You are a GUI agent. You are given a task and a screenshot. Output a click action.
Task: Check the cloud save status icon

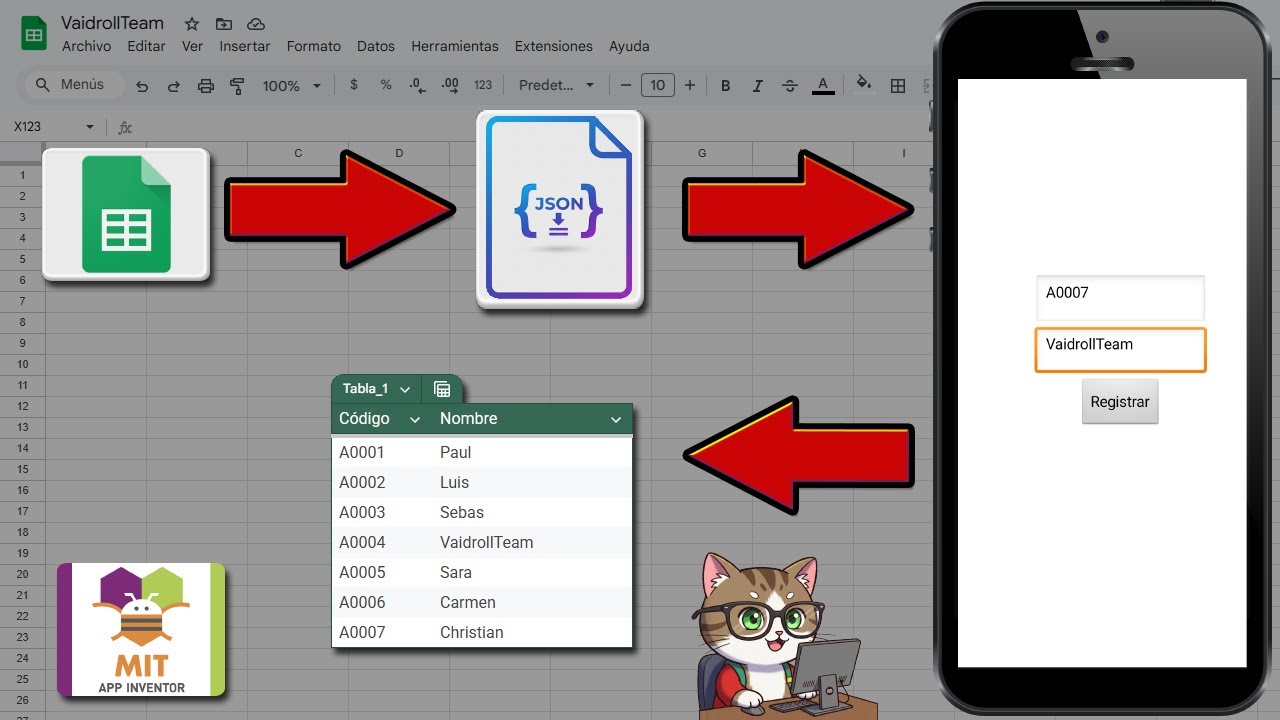coord(255,23)
